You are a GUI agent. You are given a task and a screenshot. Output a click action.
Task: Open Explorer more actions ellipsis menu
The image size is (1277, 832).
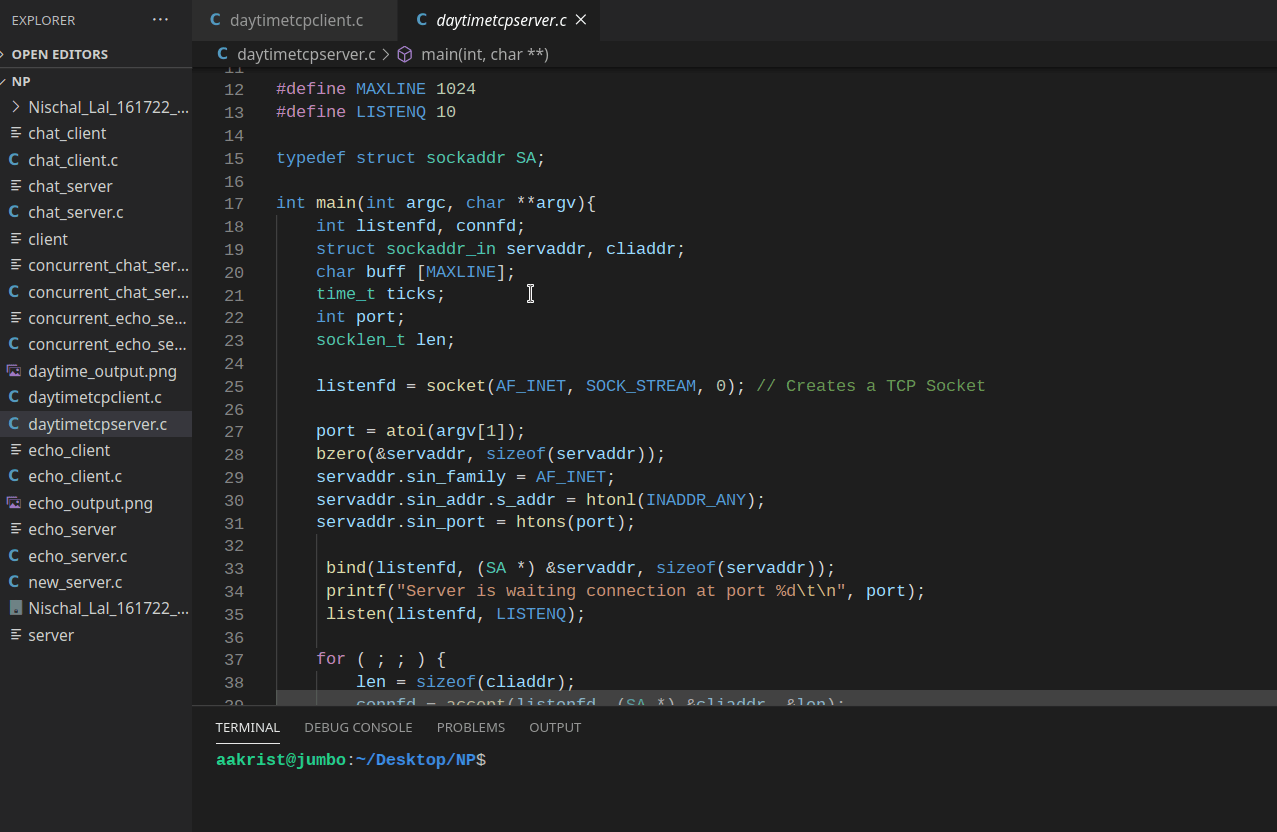pos(160,20)
